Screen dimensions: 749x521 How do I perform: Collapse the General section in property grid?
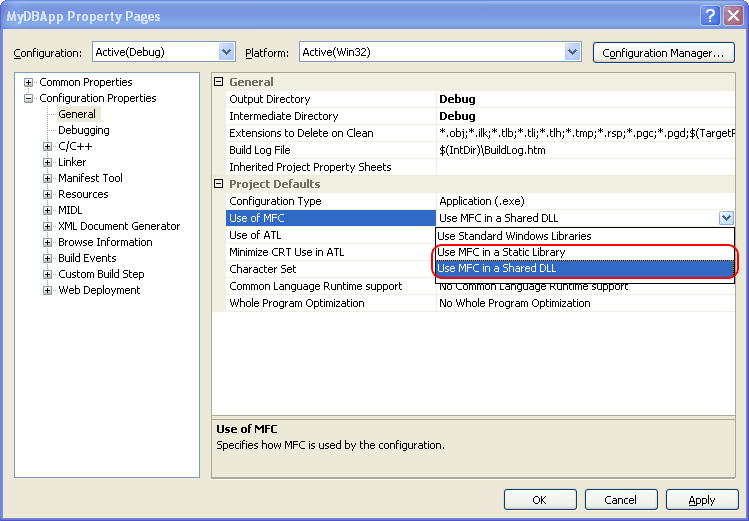pos(220,82)
